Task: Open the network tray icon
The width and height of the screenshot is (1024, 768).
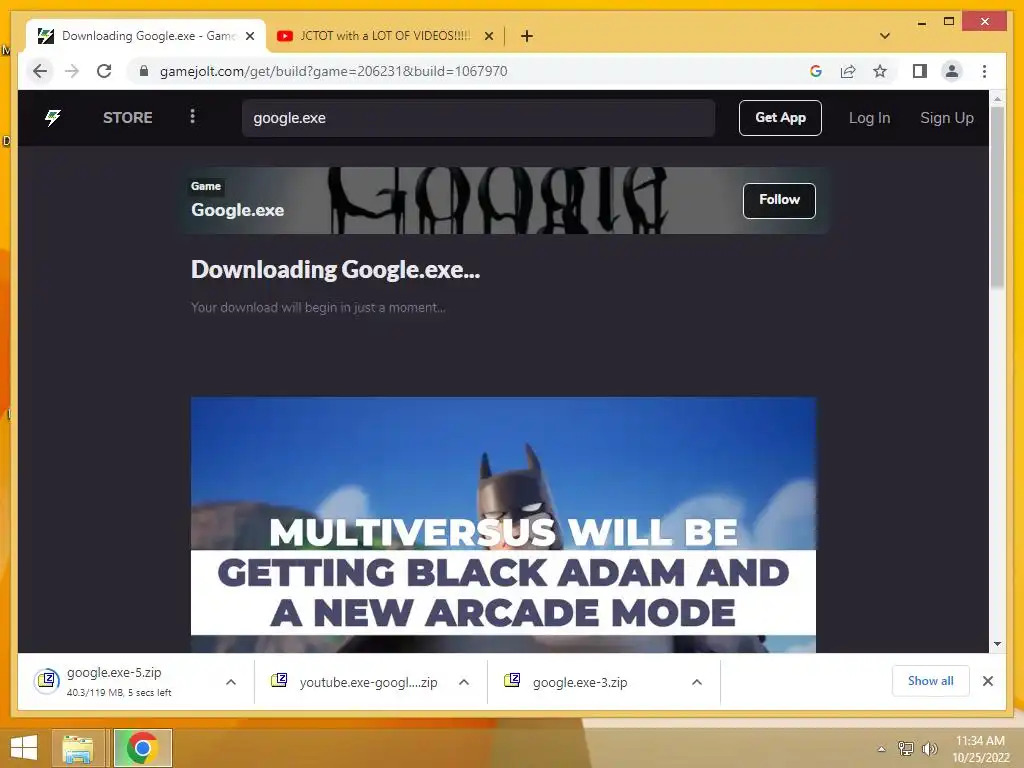Action: pos(905,748)
